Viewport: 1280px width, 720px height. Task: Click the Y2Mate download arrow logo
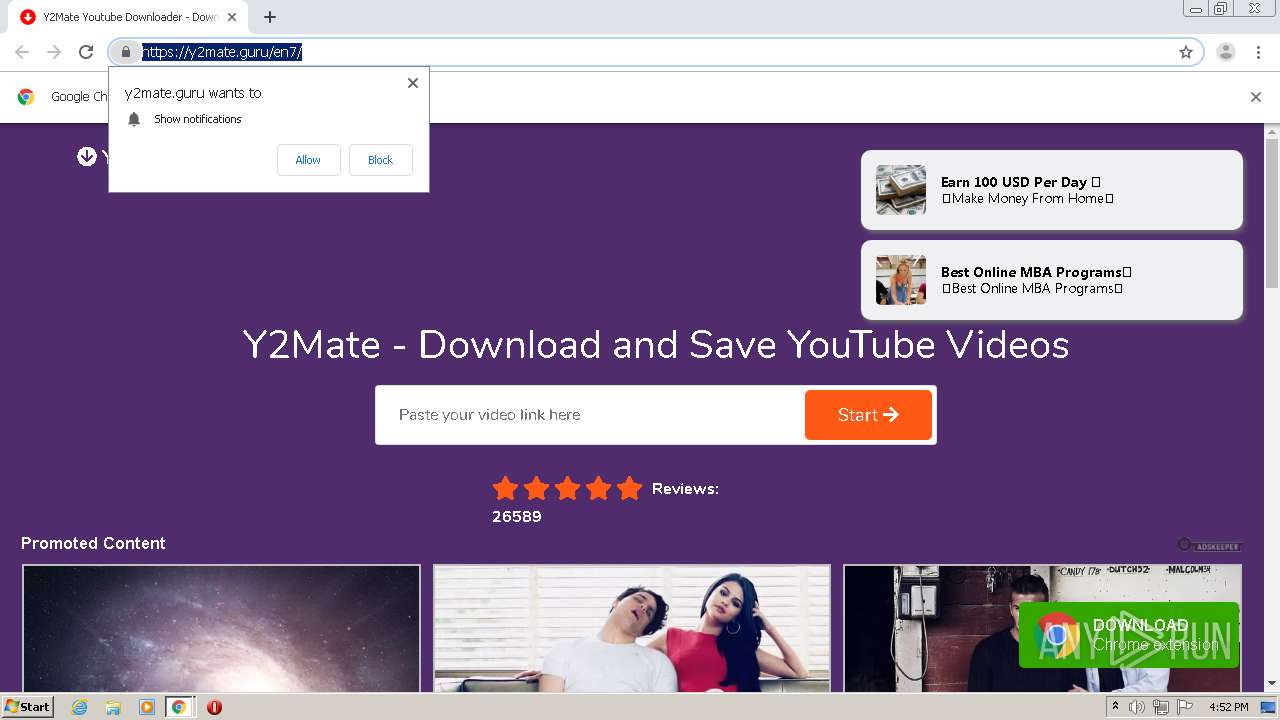[x=87, y=156]
